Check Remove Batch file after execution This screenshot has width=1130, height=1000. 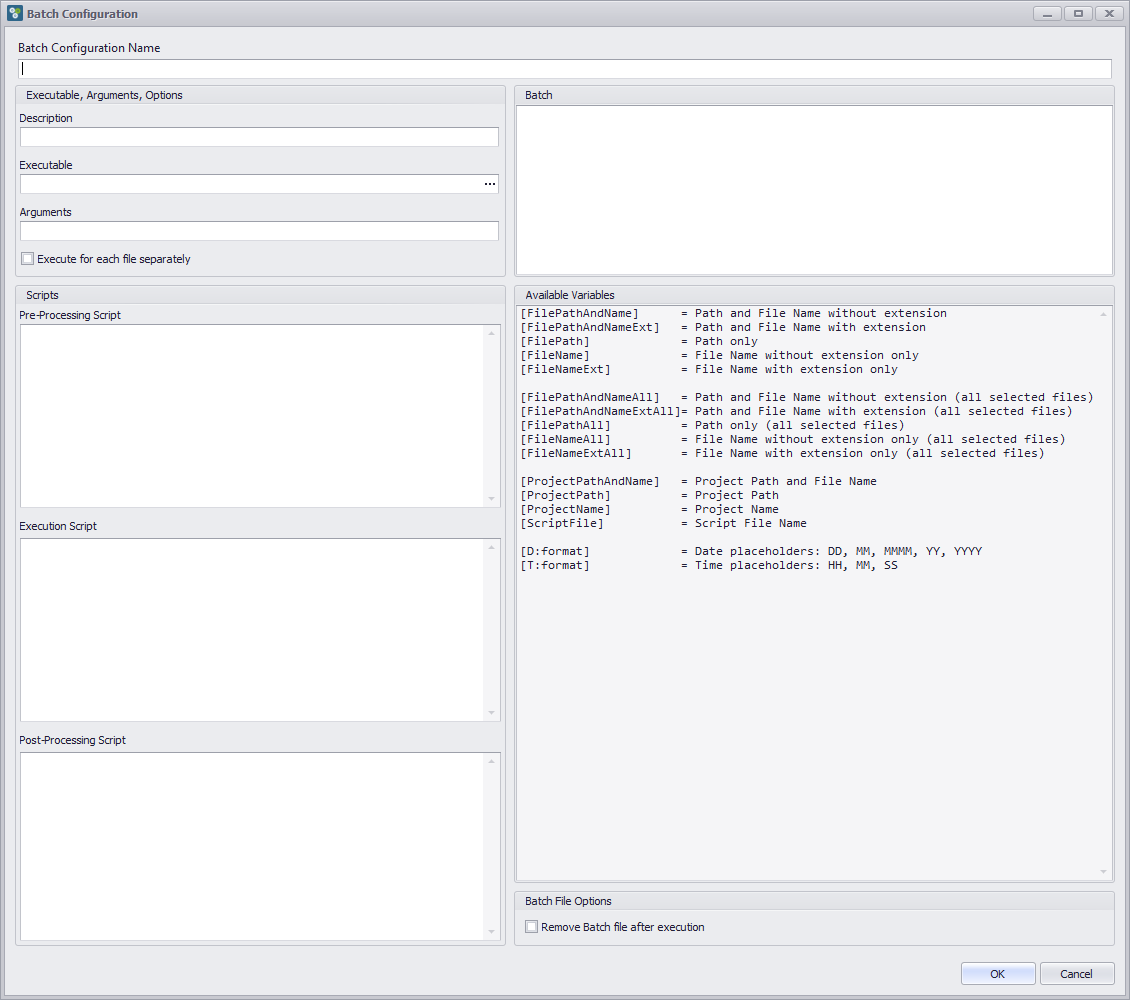coord(532,927)
